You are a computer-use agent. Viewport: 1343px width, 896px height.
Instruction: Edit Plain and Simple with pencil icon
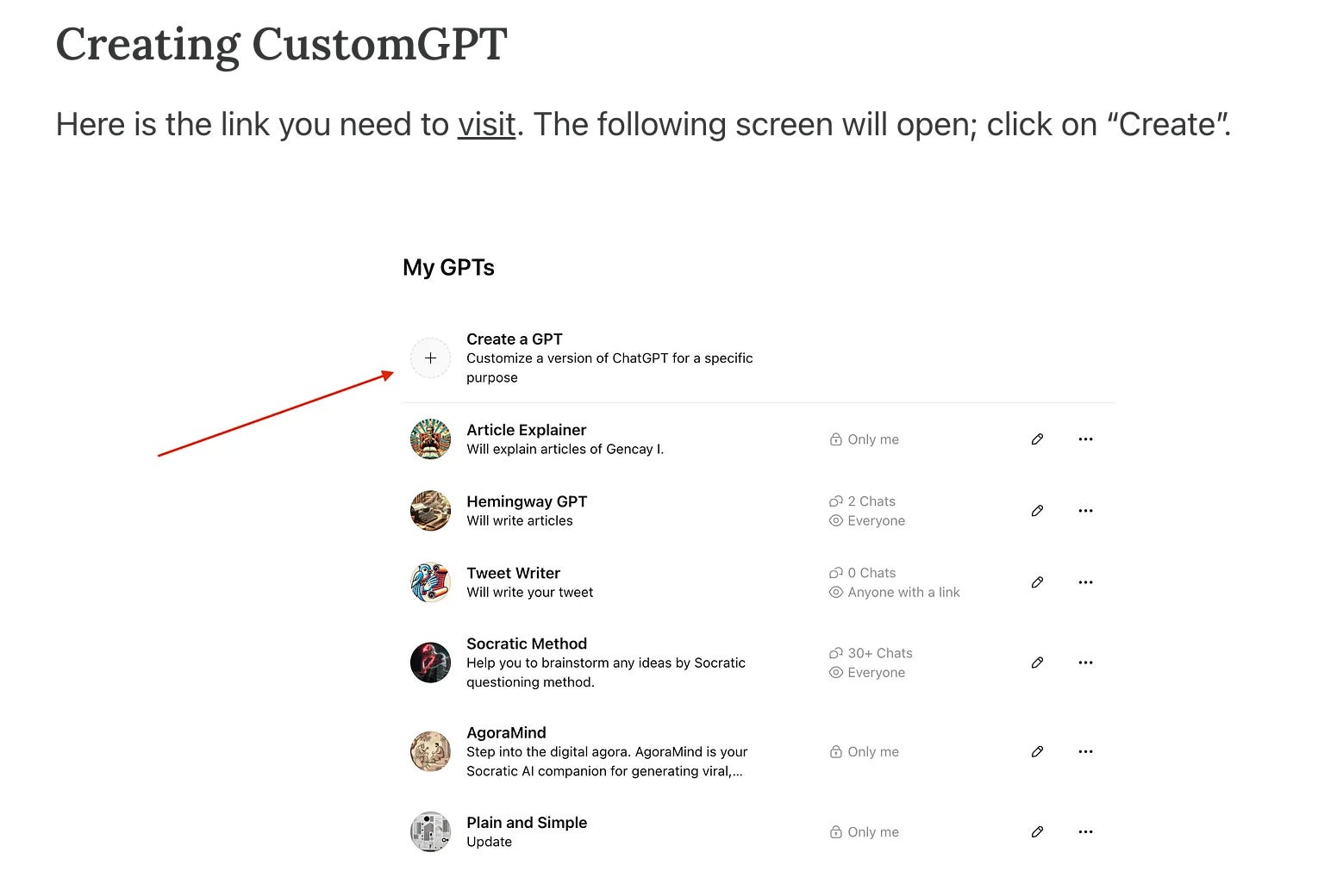[x=1037, y=831]
